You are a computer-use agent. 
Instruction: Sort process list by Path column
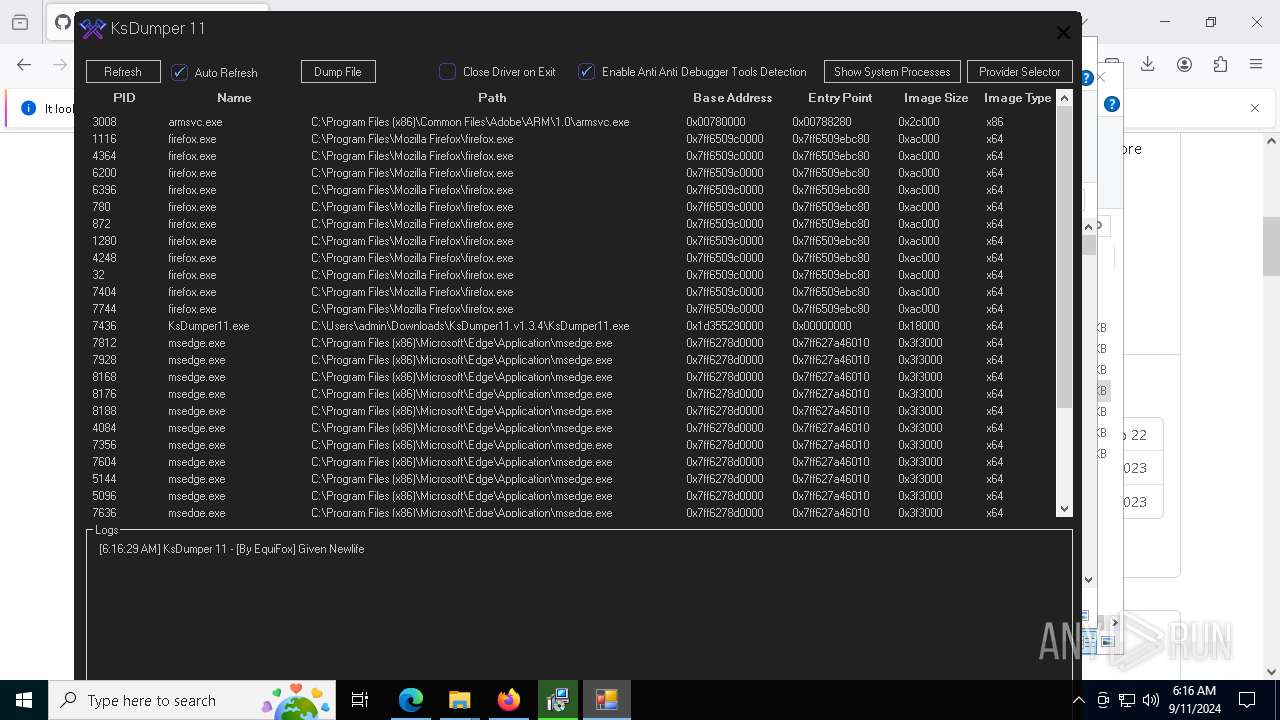(x=492, y=98)
